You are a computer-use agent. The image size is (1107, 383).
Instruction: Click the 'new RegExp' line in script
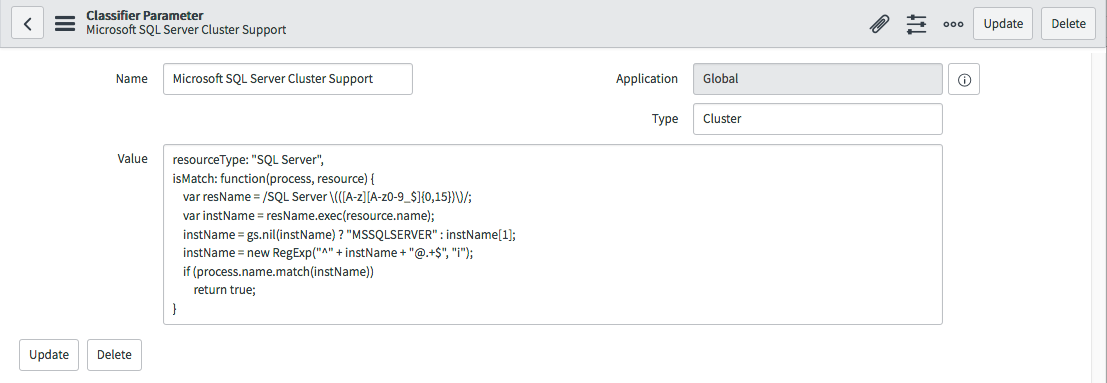(x=328, y=253)
